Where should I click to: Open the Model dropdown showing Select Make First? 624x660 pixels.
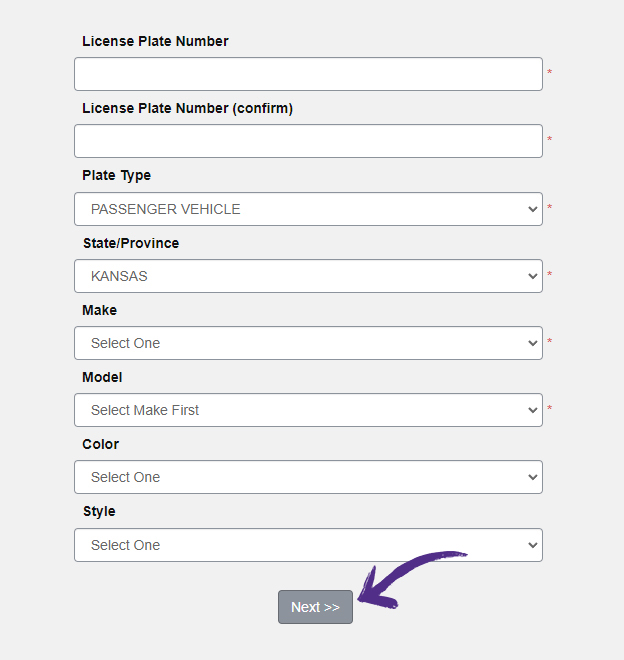click(308, 410)
